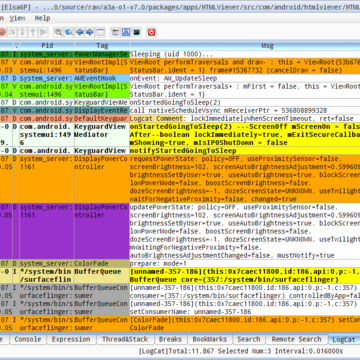Screen dimensions: 360x360
Task: Switch to the Remote Search tab
Action: pos(296,339)
